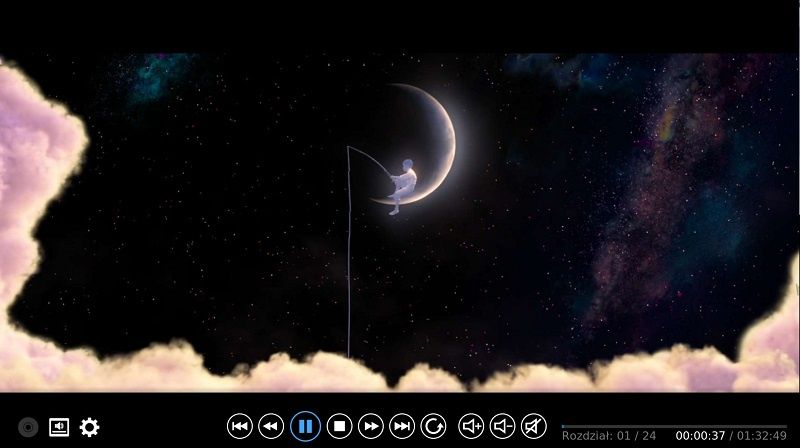
Task: Seek using the playback progress bar
Action: click(674, 426)
